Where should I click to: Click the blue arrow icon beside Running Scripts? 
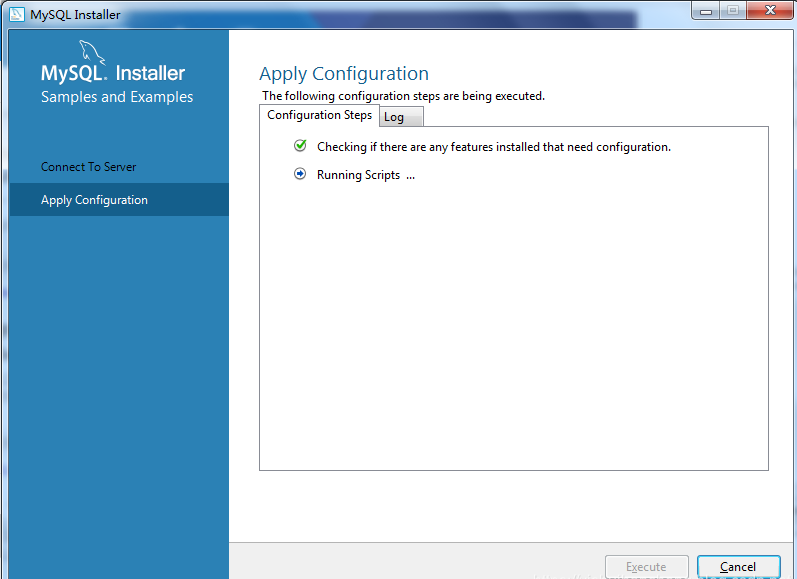pyautogui.click(x=300, y=174)
